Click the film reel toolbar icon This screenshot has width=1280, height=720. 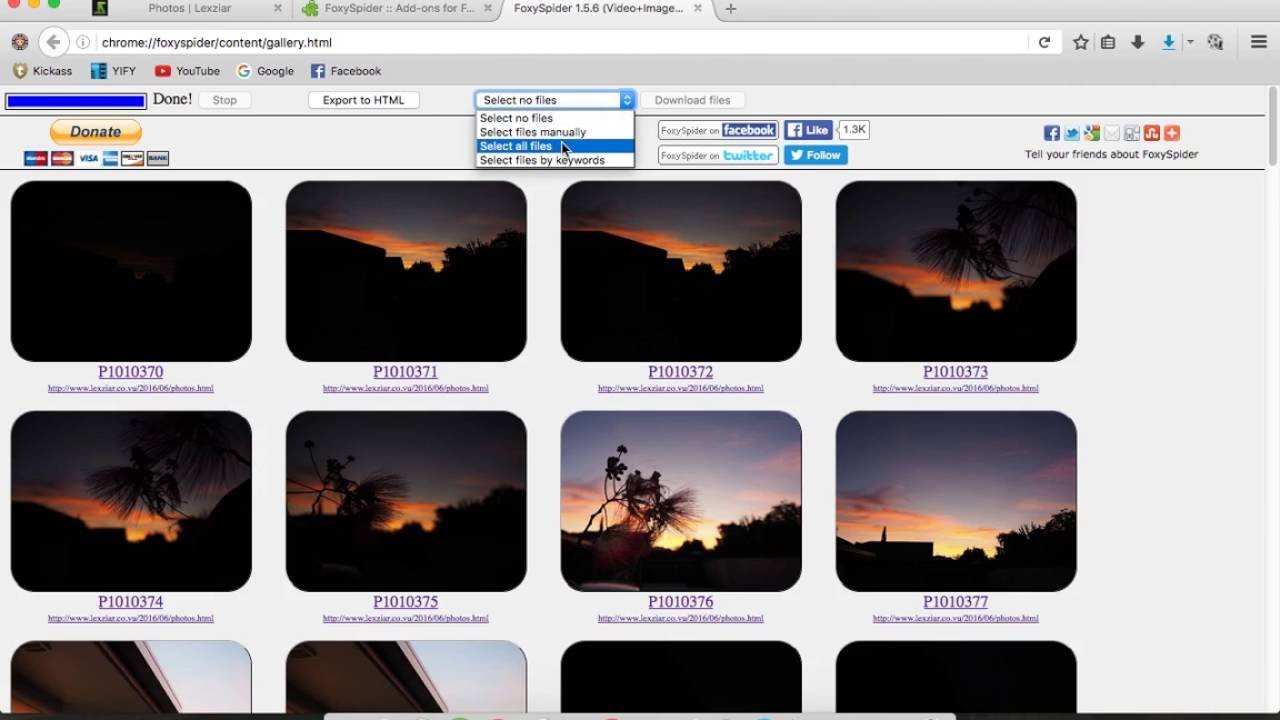pyautogui.click(x=1215, y=42)
